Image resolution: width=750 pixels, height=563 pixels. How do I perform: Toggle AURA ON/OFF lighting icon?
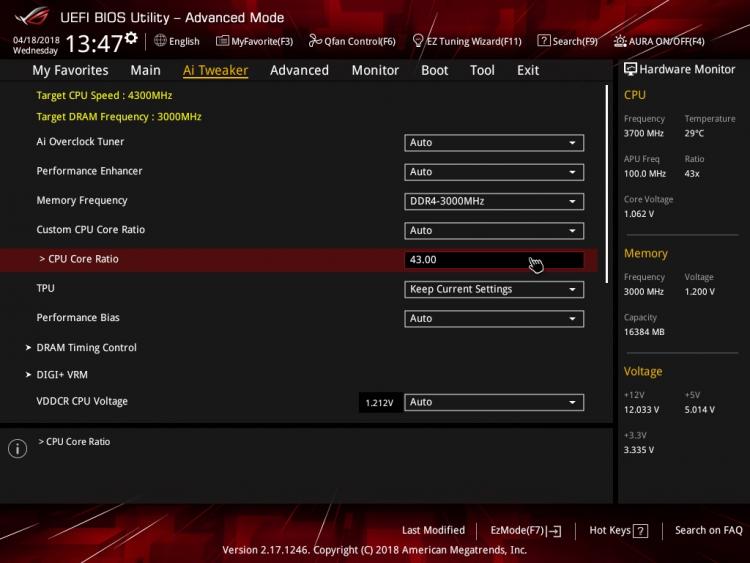(620, 41)
